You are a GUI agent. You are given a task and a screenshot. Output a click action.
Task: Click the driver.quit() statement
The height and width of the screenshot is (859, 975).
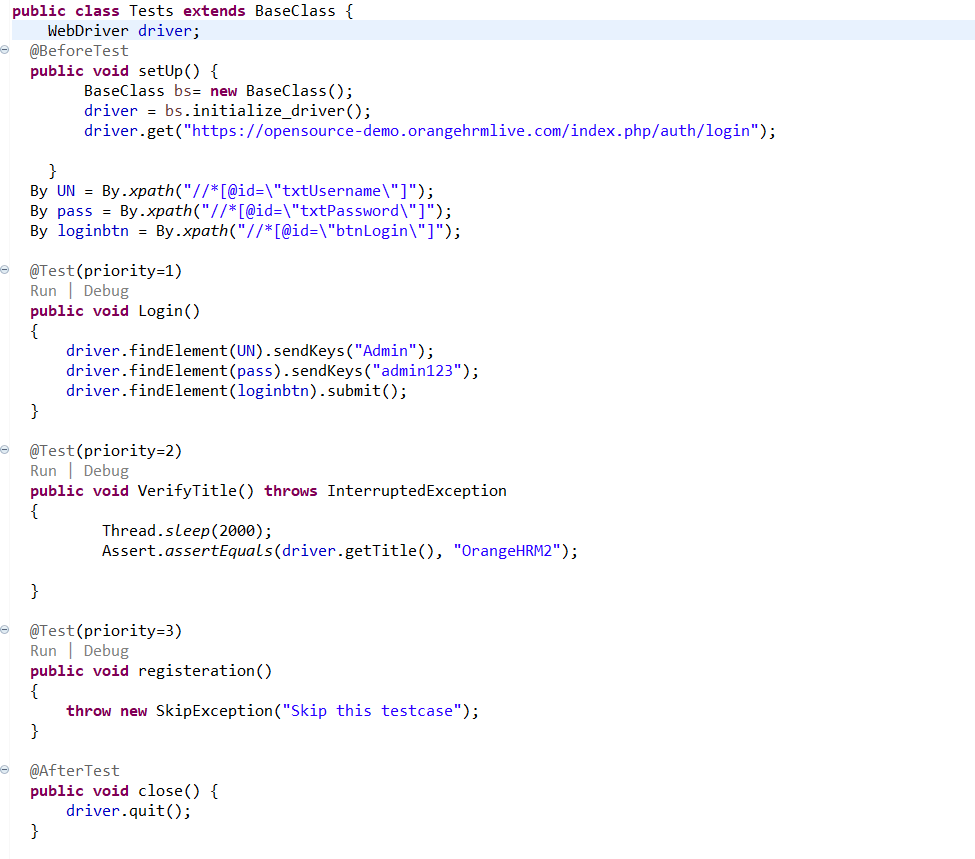(x=129, y=811)
